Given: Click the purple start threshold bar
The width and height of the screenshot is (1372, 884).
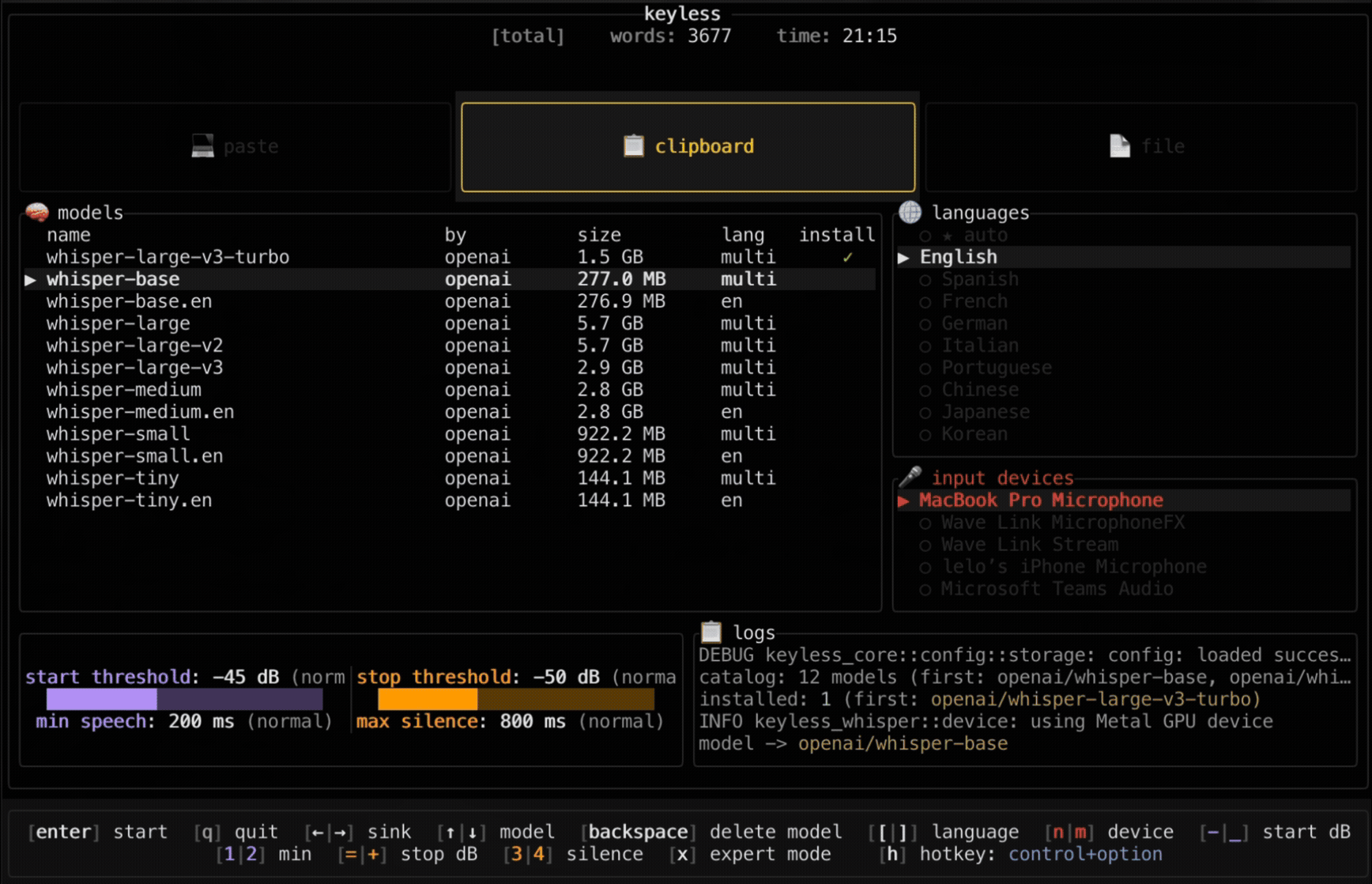Looking at the screenshot, I should click(x=184, y=699).
